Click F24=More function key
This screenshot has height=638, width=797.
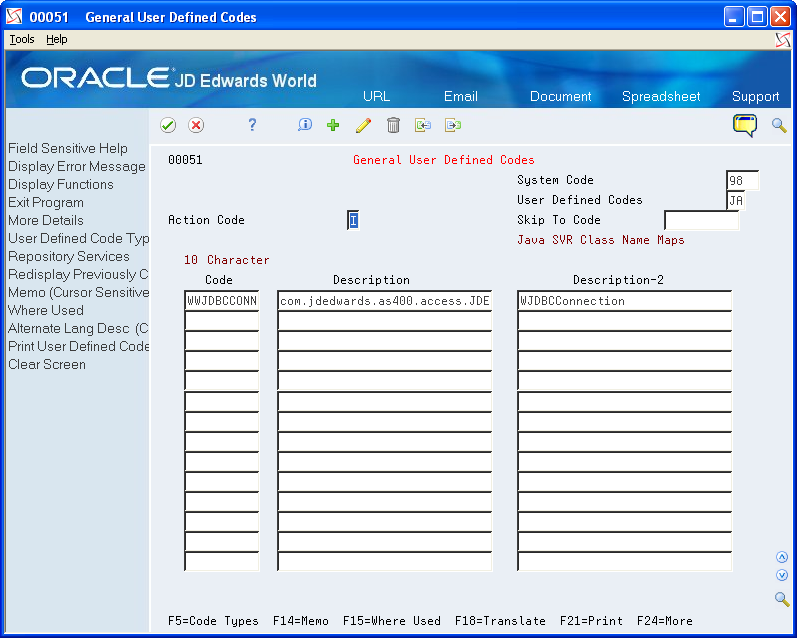664,621
